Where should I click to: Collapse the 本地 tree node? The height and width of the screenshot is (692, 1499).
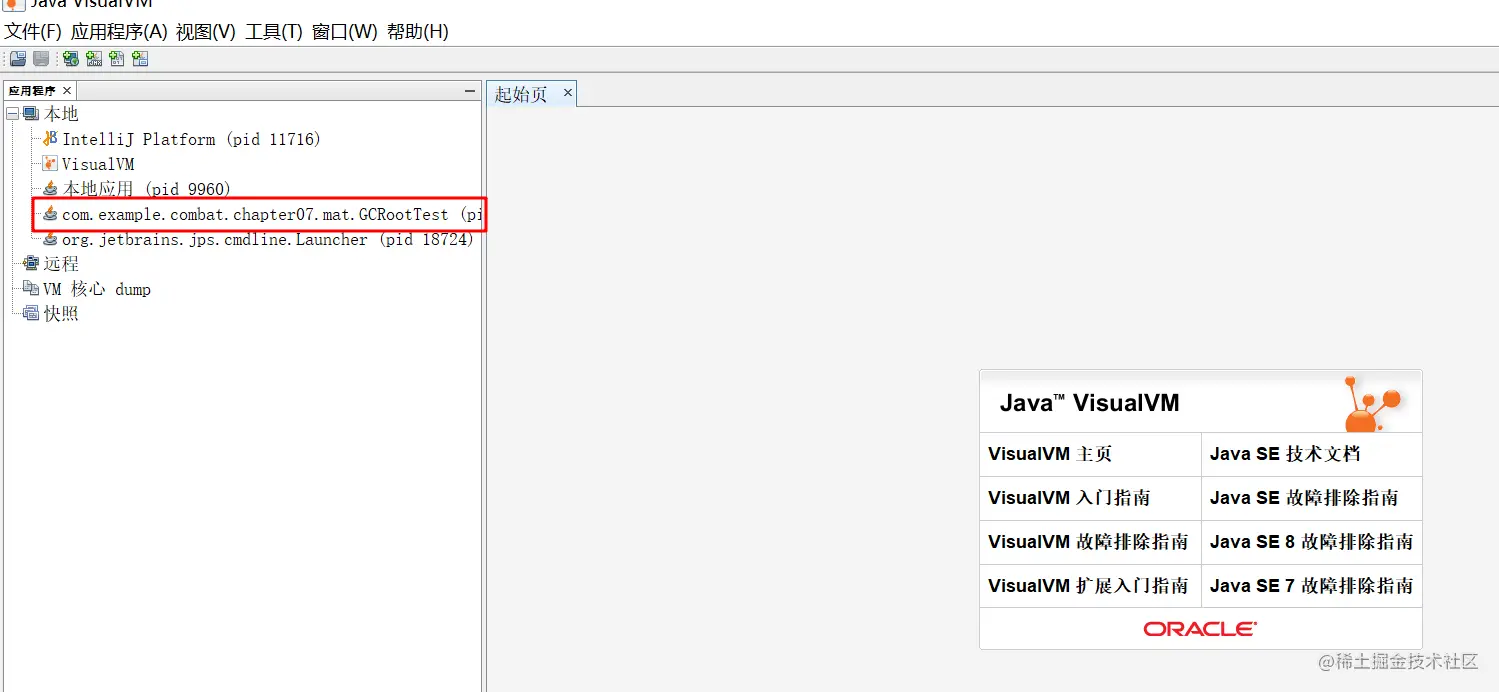13,114
